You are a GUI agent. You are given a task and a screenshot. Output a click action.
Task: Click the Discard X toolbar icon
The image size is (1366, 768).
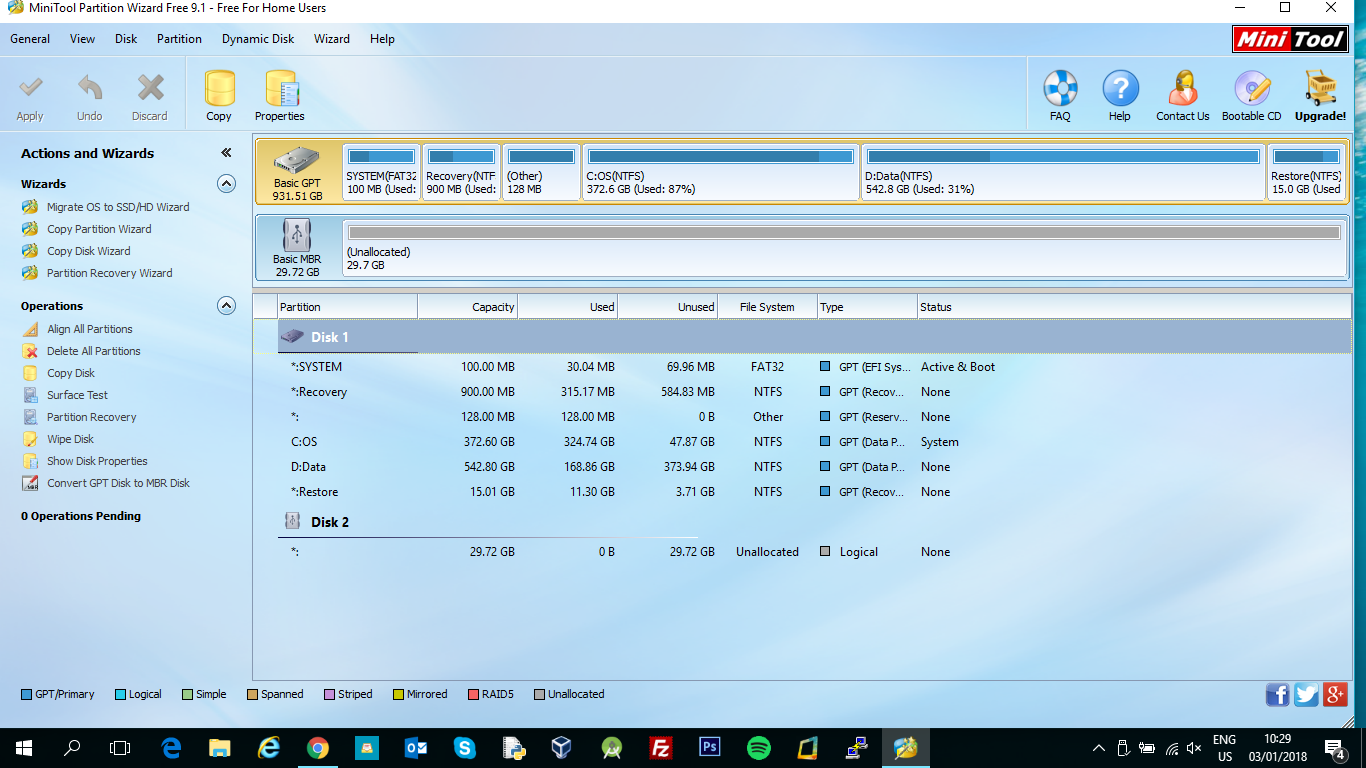coord(150,88)
